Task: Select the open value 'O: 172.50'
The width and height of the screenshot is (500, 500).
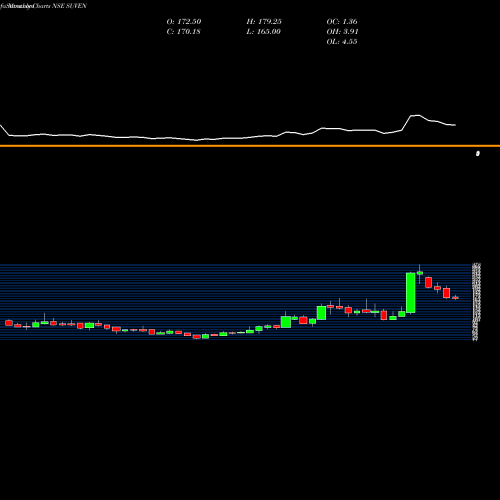Action: (x=184, y=22)
